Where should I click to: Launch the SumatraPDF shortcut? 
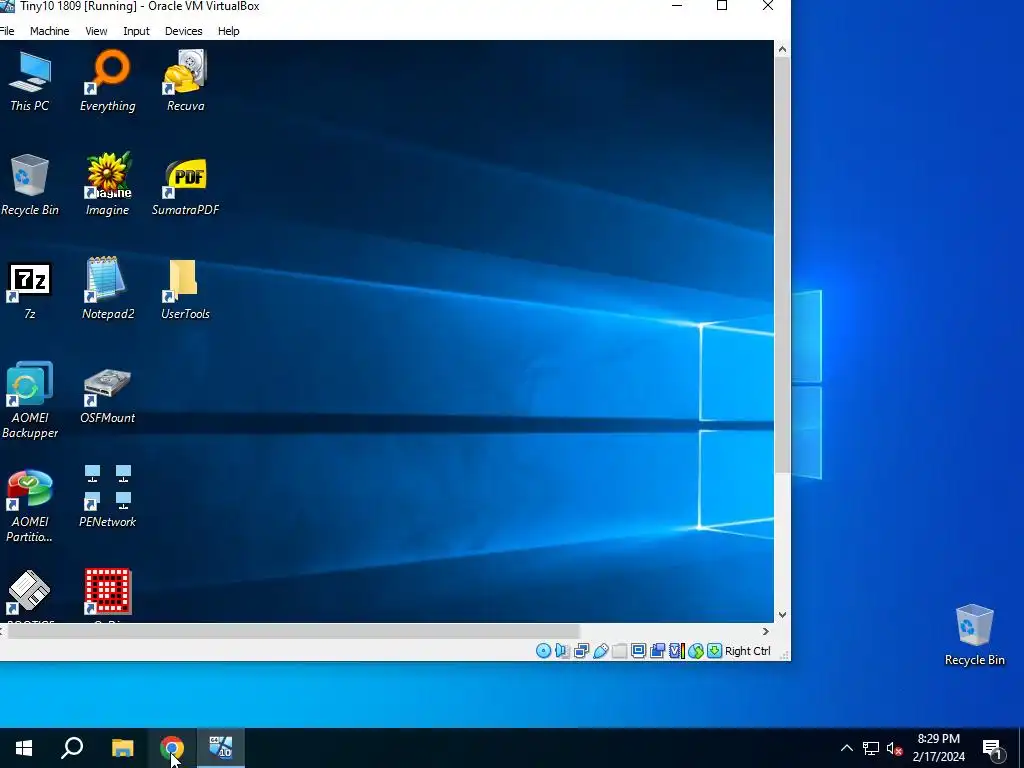(x=185, y=185)
